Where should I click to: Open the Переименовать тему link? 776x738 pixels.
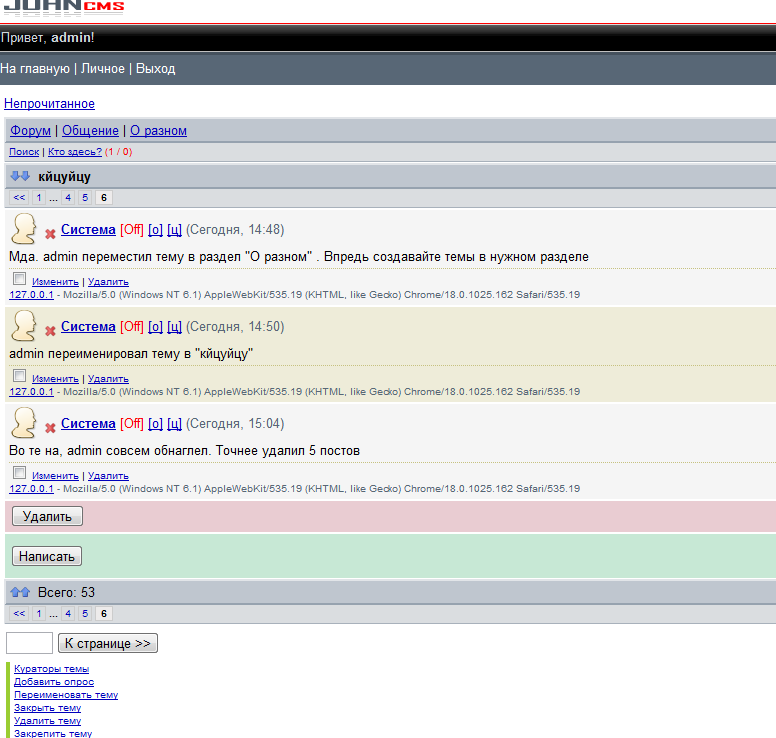click(66, 695)
